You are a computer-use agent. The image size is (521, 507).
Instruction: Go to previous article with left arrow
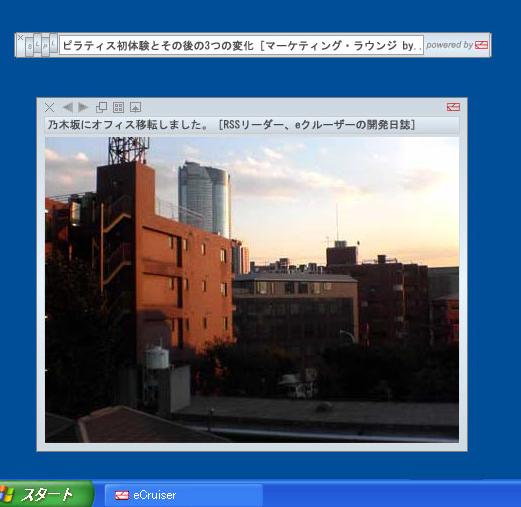point(68,107)
